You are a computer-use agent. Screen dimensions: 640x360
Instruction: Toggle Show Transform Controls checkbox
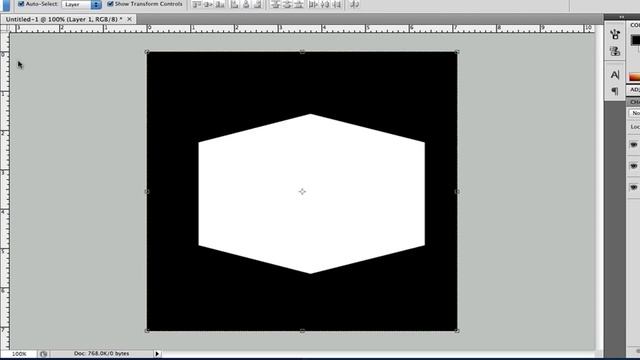110,4
